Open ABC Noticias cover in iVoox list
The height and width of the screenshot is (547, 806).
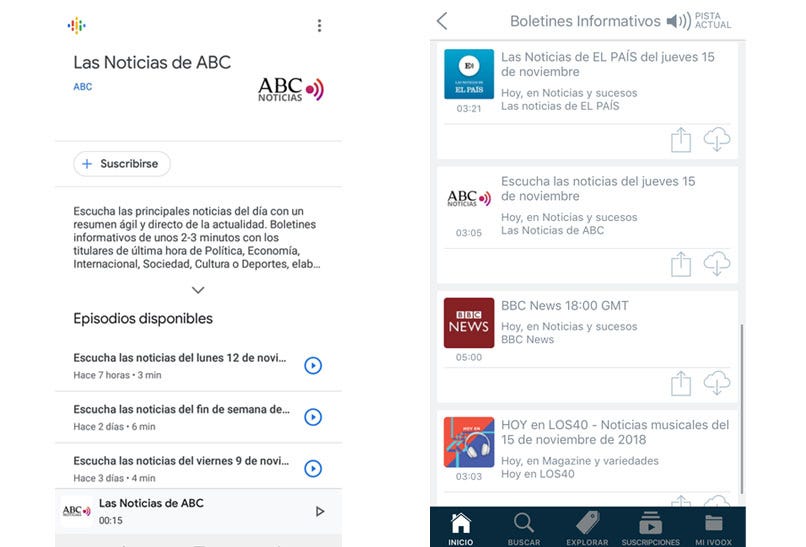[469, 198]
